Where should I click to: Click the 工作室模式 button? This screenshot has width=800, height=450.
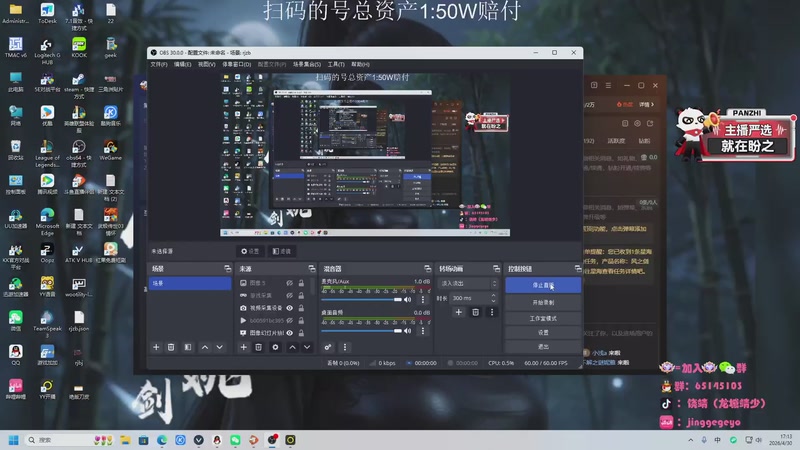click(x=543, y=318)
